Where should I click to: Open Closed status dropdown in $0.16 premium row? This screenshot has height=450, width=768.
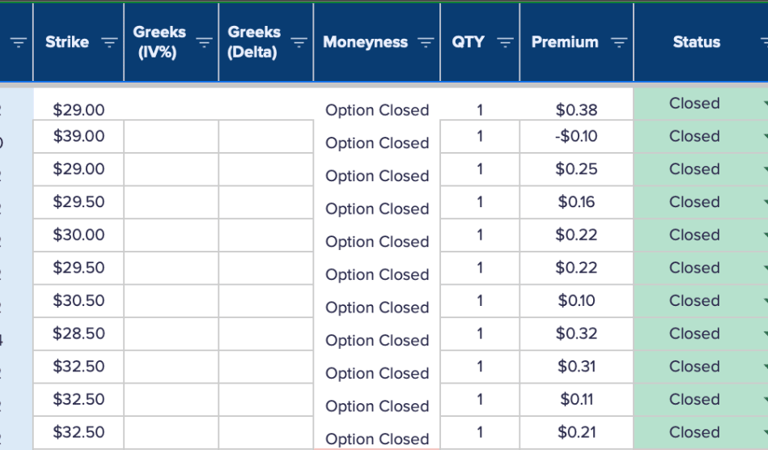pyautogui.click(x=763, y=203)
